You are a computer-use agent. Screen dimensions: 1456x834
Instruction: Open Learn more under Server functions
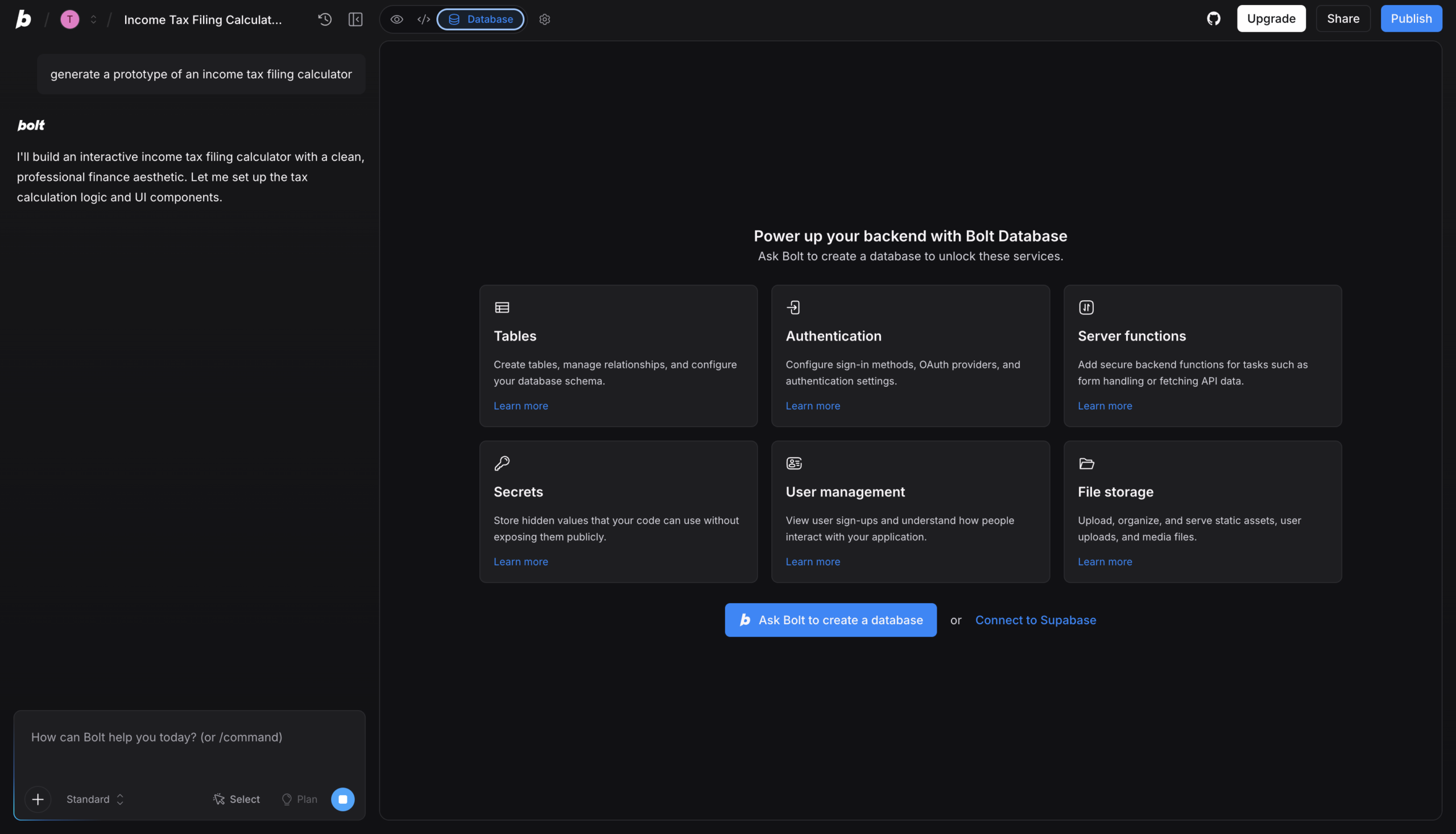(1105, 406)
